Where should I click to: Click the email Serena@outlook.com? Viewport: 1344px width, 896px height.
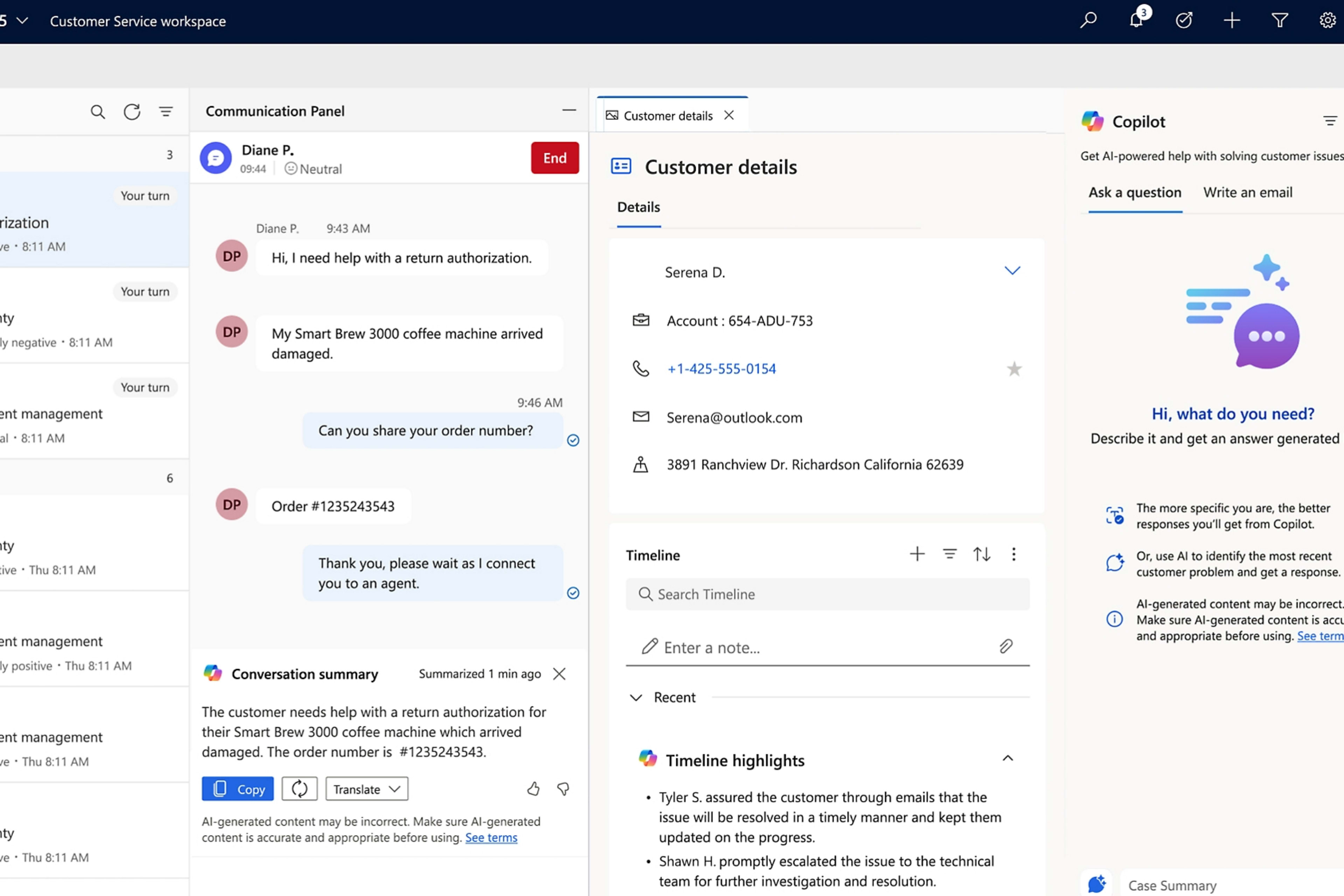pos(734,418)
